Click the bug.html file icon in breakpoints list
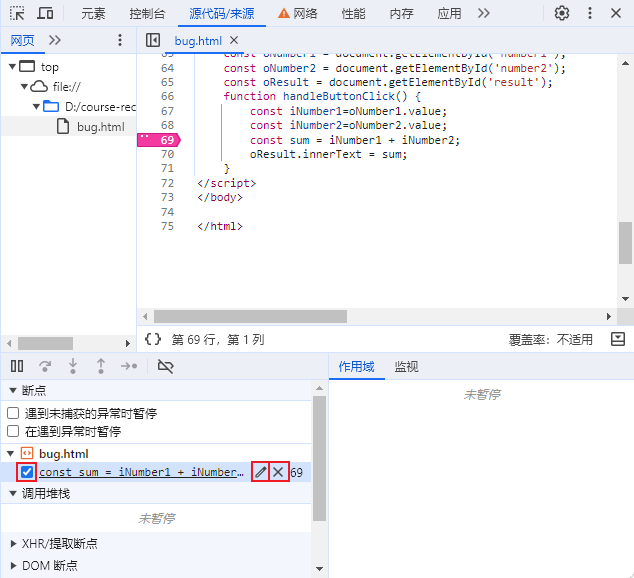The image size is (634, 578). tap(27, 454)
